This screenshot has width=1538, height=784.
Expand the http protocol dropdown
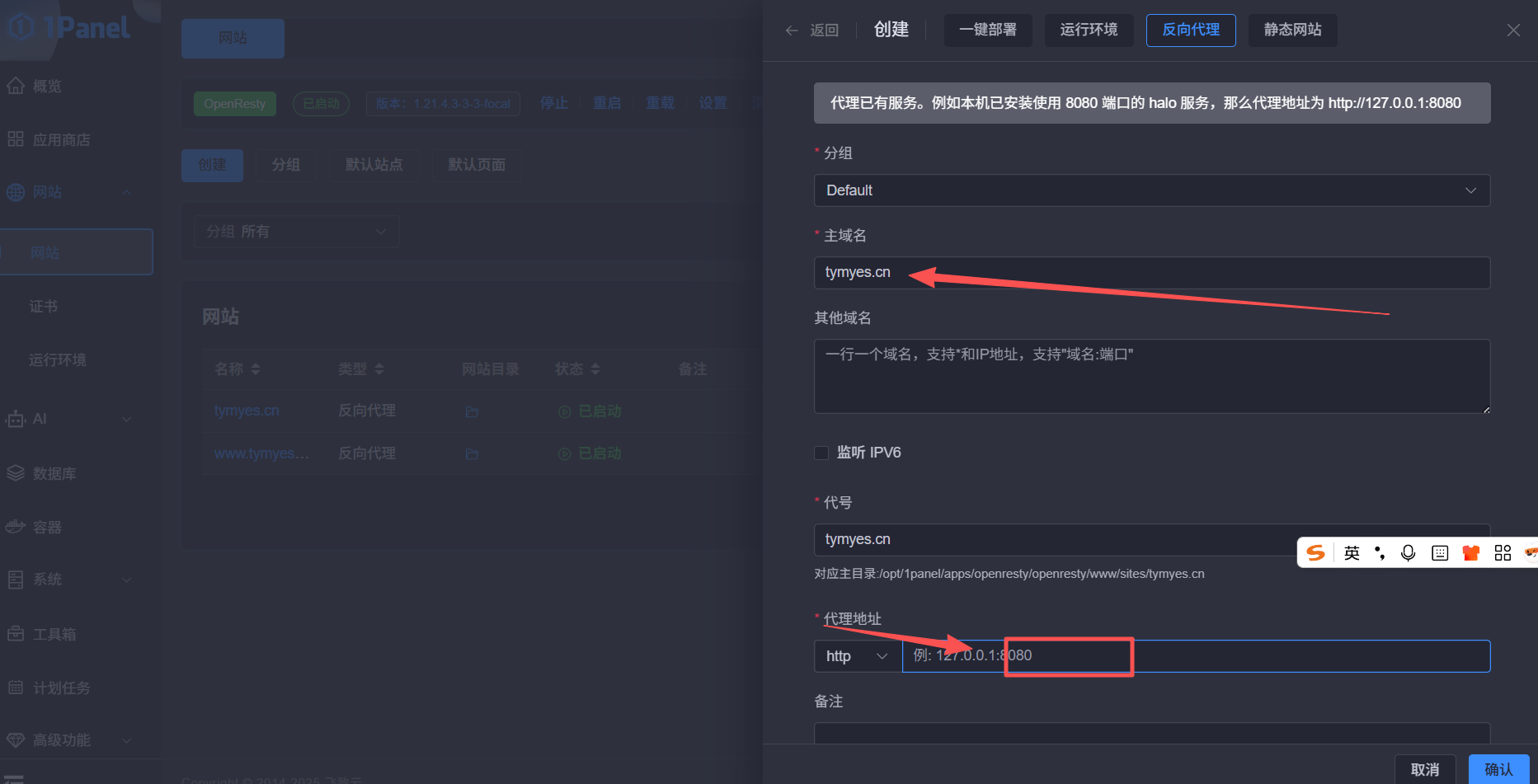pos(857,656)
